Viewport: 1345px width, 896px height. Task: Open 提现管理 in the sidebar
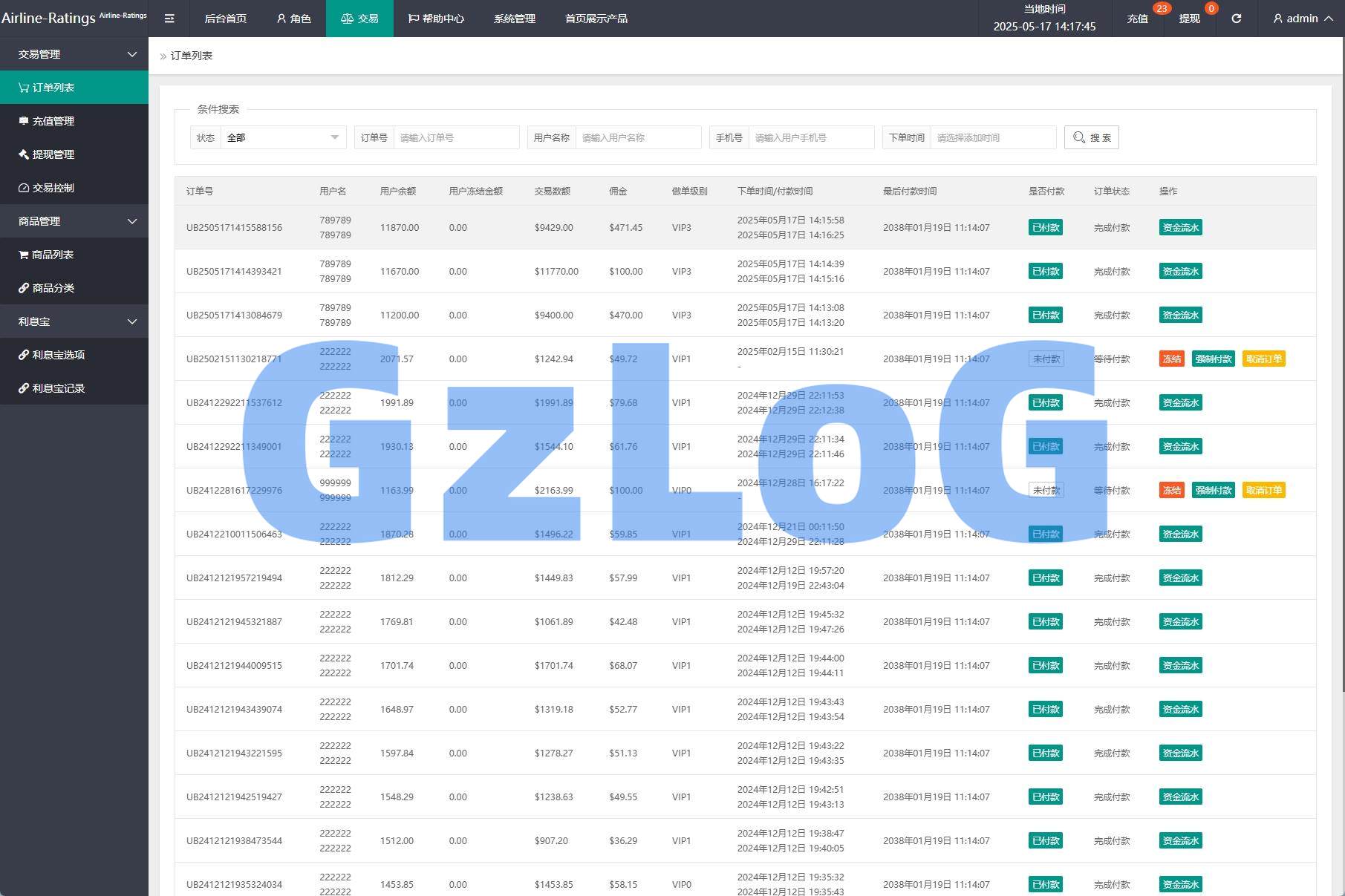(x=53, y=154)
